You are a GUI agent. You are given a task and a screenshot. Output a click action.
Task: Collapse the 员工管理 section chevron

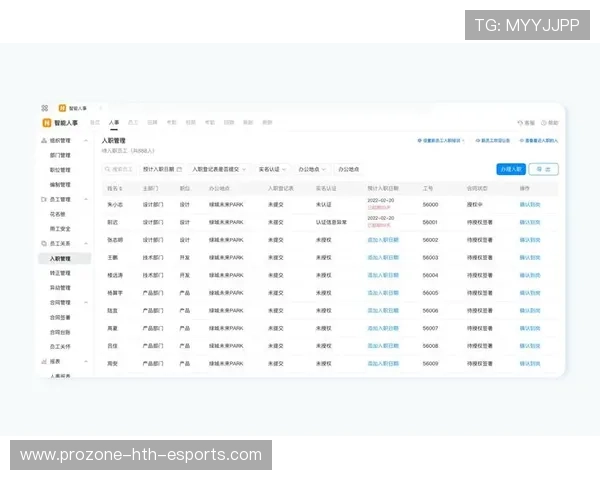coord(86,199)
